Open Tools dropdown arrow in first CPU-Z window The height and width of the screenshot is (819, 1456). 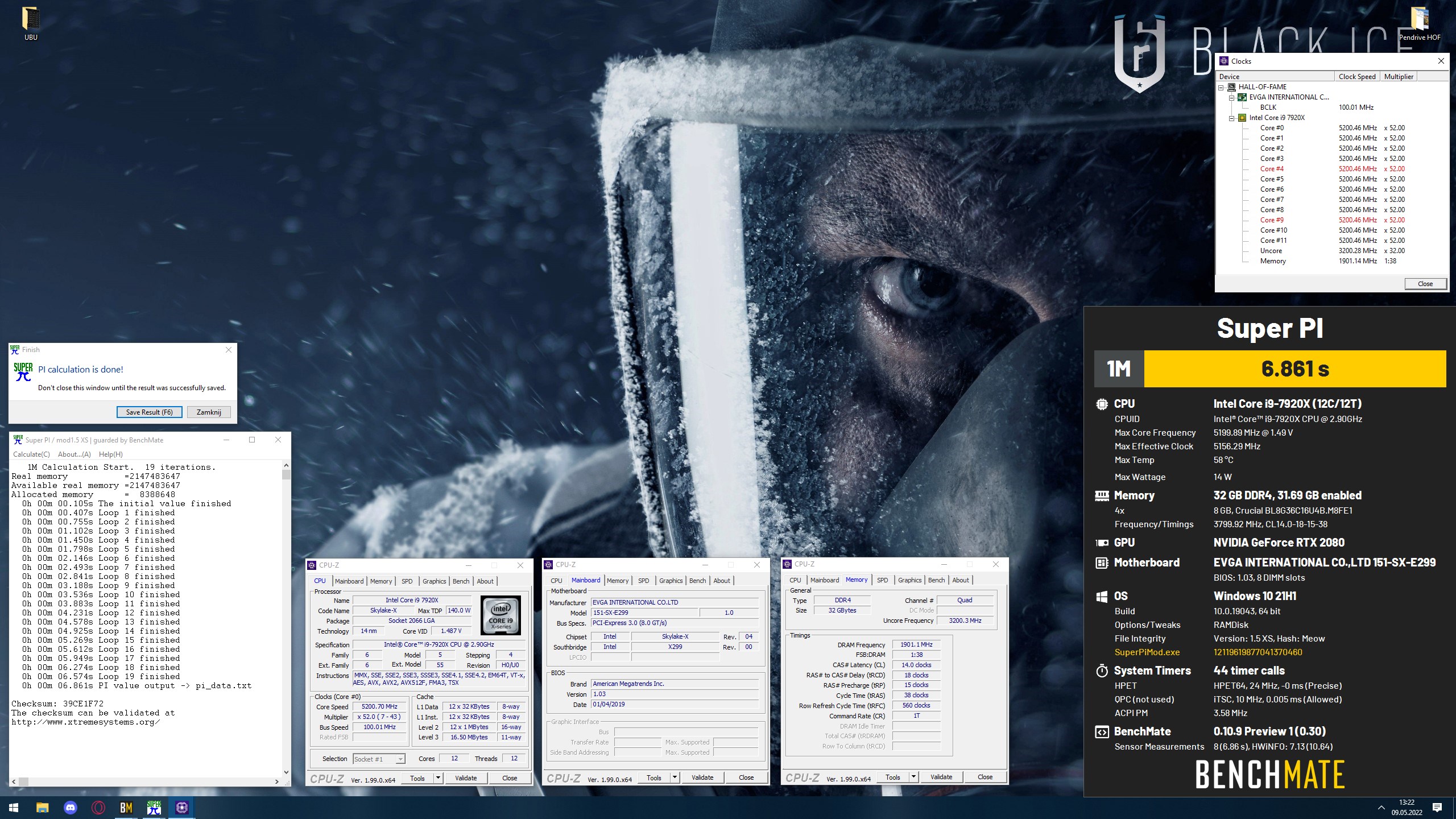[x=438, y=778]
